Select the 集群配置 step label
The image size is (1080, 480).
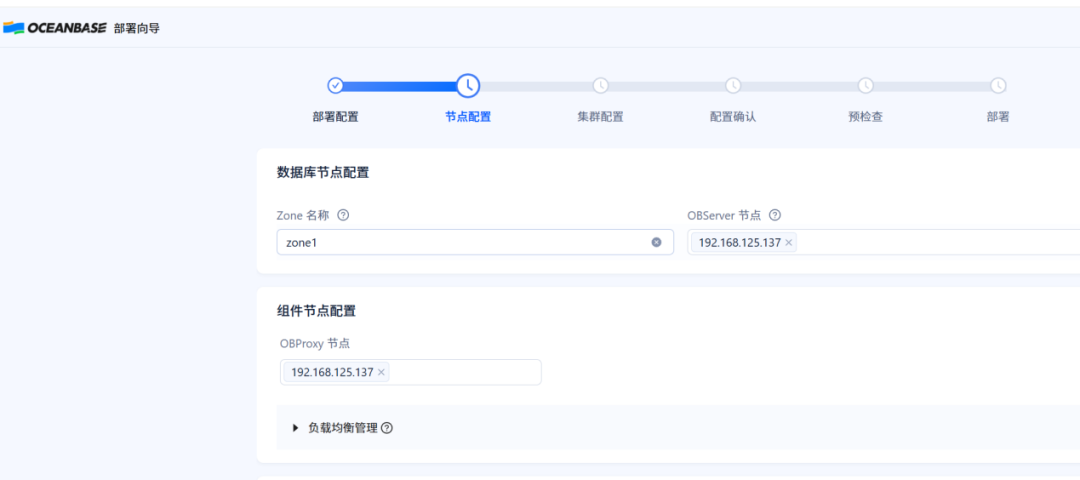(601, 117)
